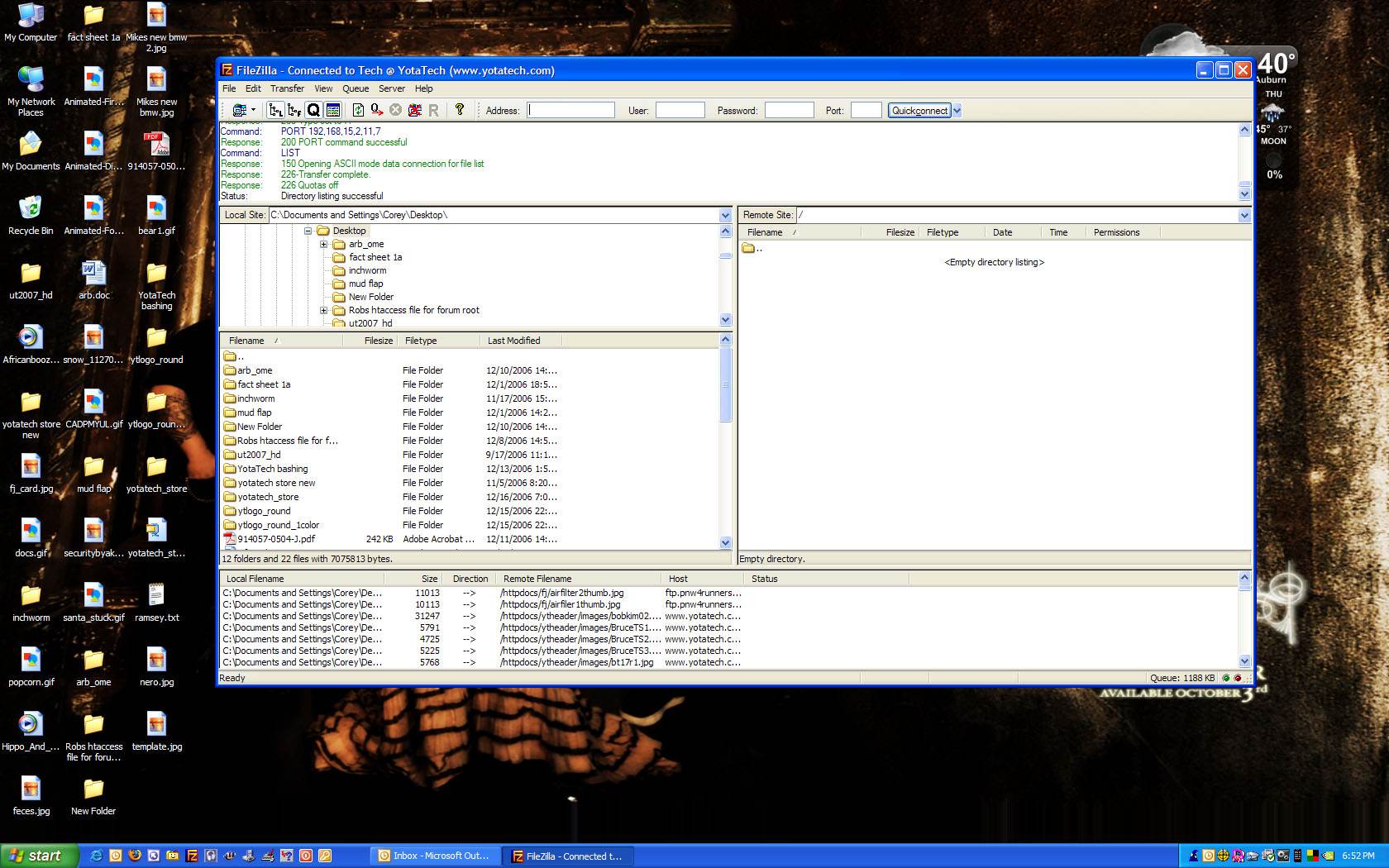Click the Help question mark icon

click(460, 110)
